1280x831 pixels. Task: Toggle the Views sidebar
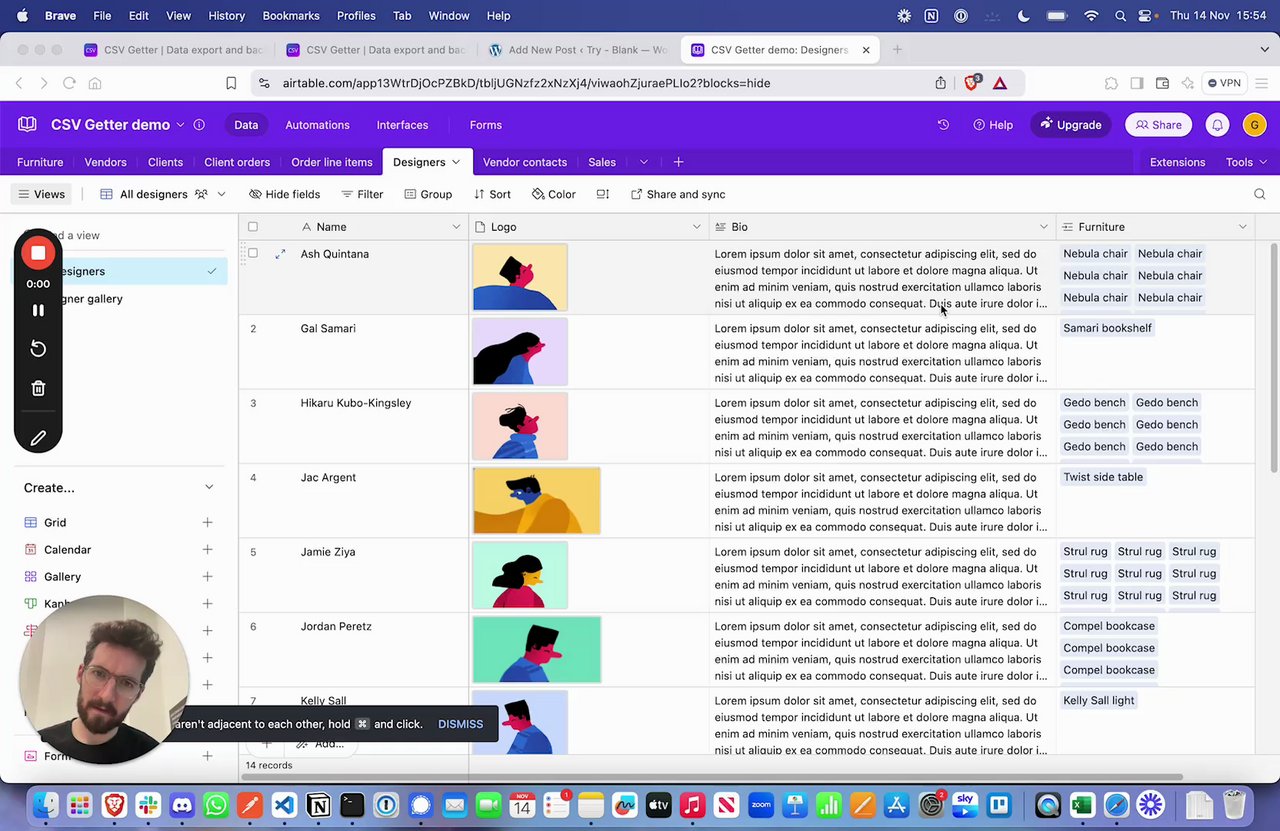point(42,194)
